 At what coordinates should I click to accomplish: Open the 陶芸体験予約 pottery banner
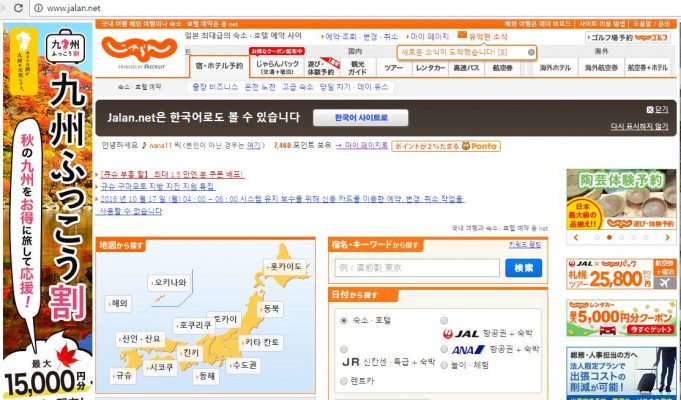pyautogui.click(x=621, y=199)
